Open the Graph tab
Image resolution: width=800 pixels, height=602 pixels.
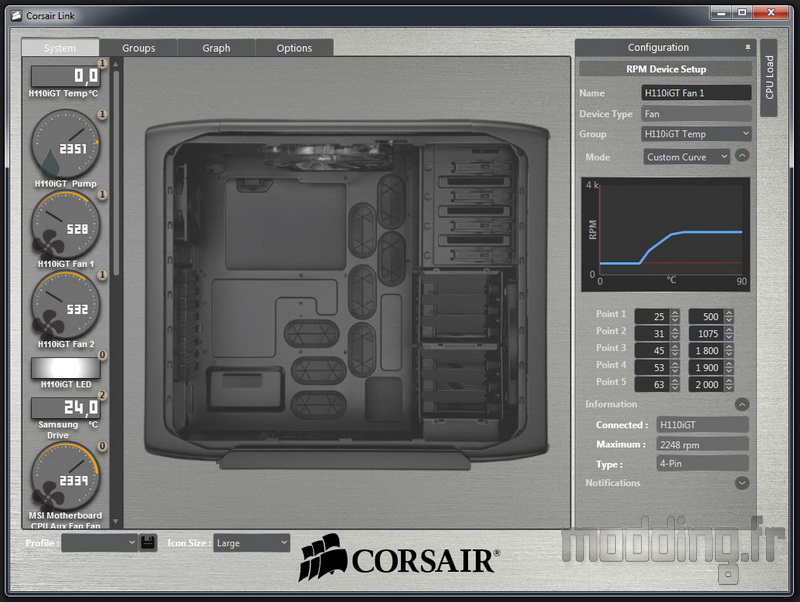[216, 48]
